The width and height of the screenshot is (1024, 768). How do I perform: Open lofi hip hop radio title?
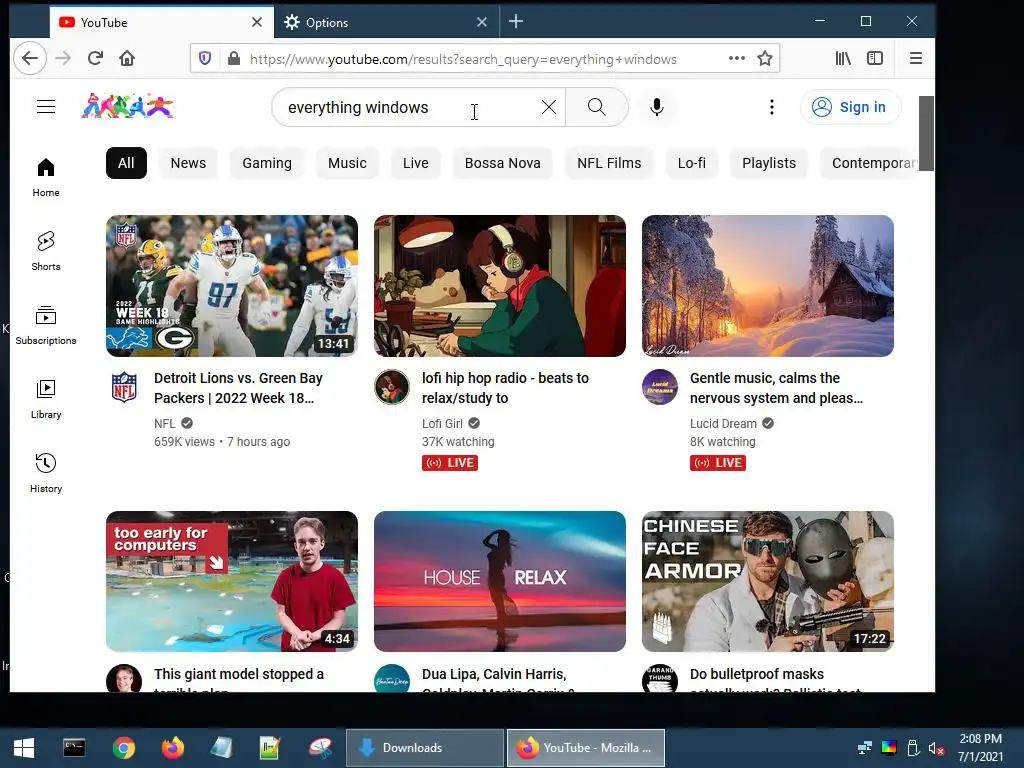click(505, 388)
